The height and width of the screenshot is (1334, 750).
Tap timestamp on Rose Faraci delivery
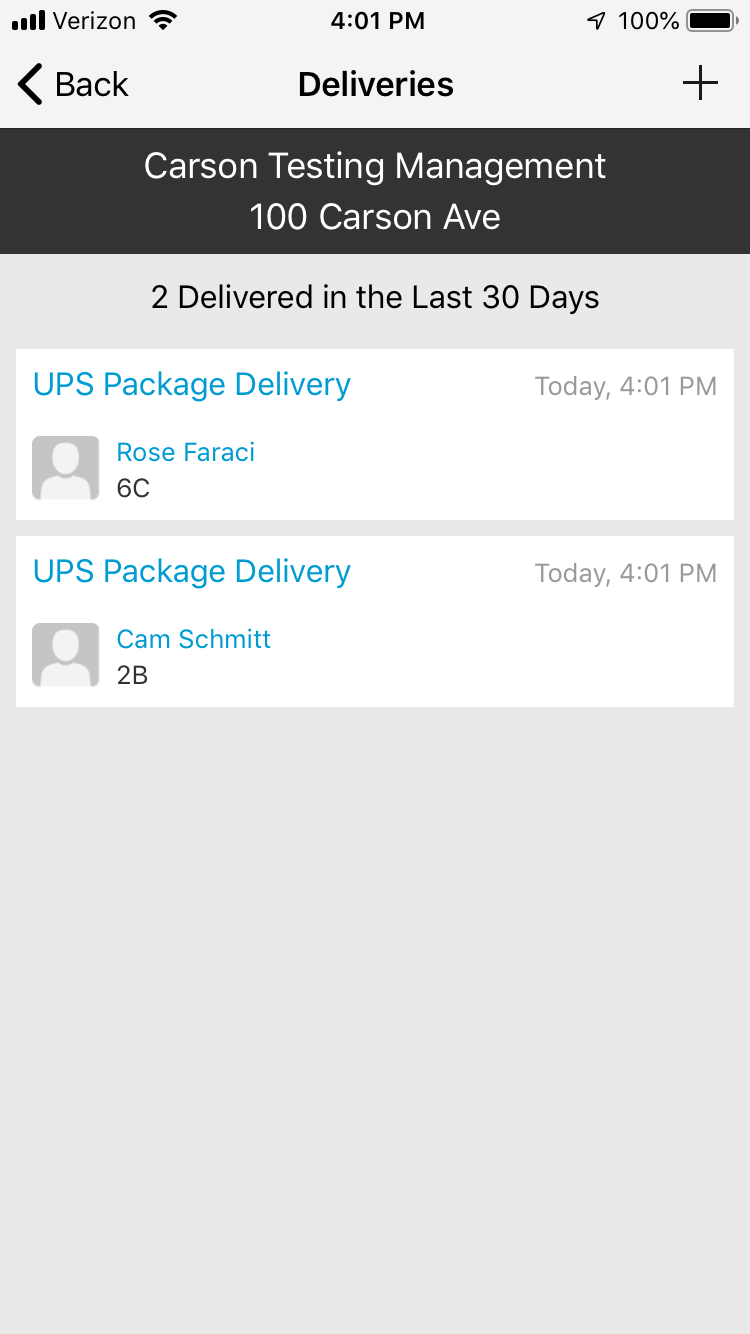(x=626, y=386)
